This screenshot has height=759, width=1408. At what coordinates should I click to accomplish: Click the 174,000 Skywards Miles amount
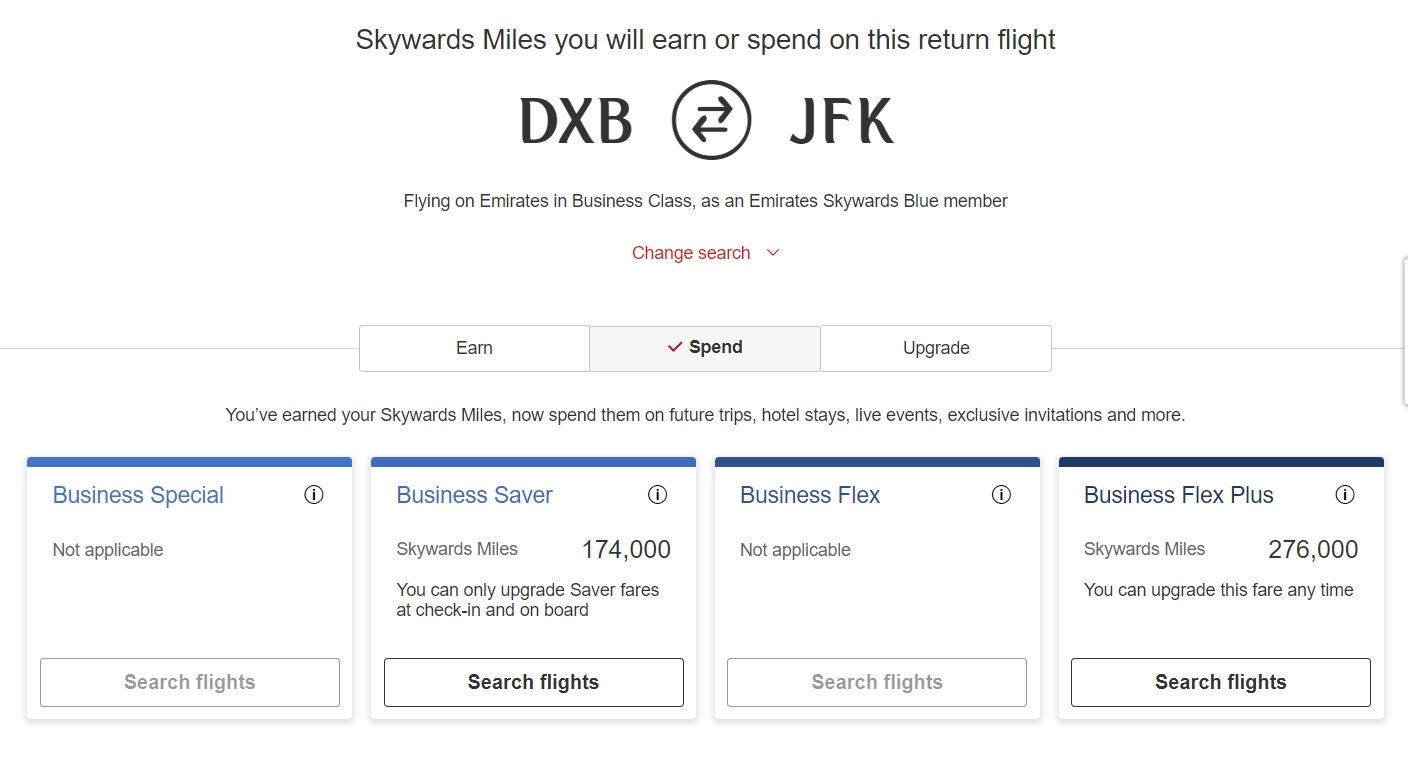625,549
